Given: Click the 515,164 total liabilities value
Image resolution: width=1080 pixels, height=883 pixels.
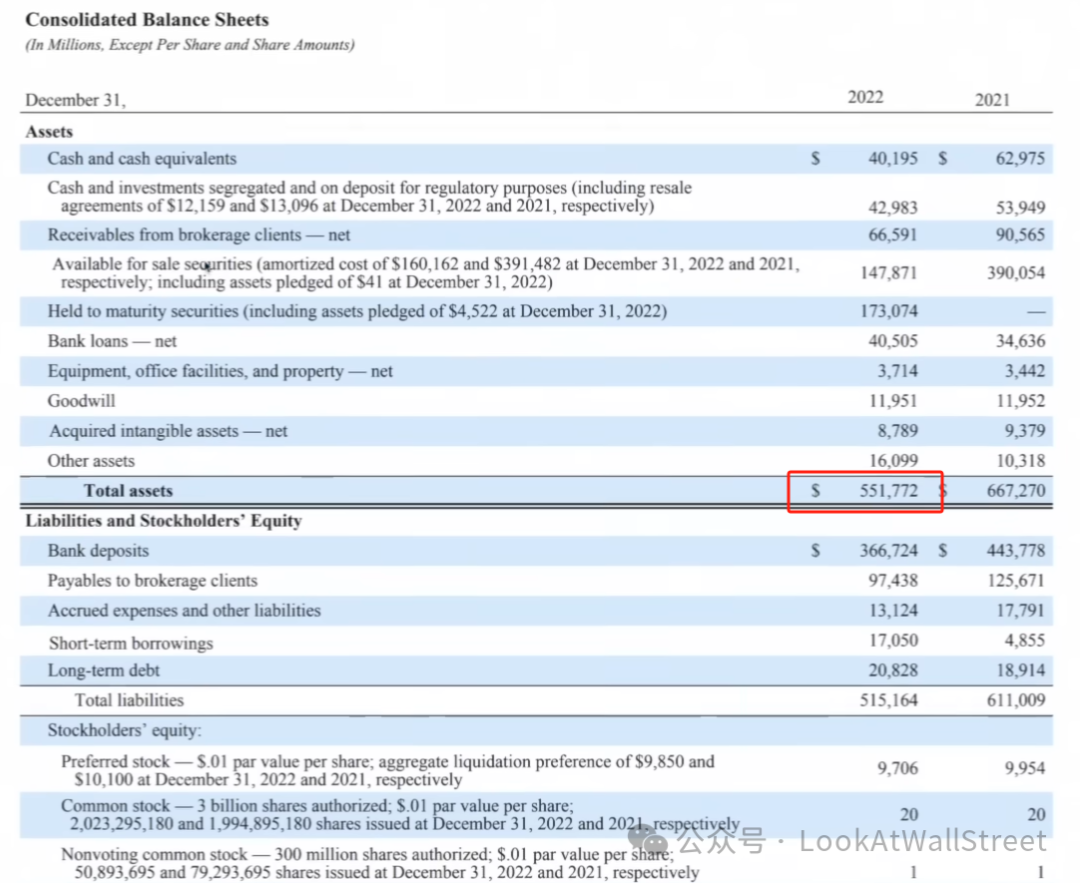Looking at the screenshot, I should pyautogui.click(x=889, y=700).
